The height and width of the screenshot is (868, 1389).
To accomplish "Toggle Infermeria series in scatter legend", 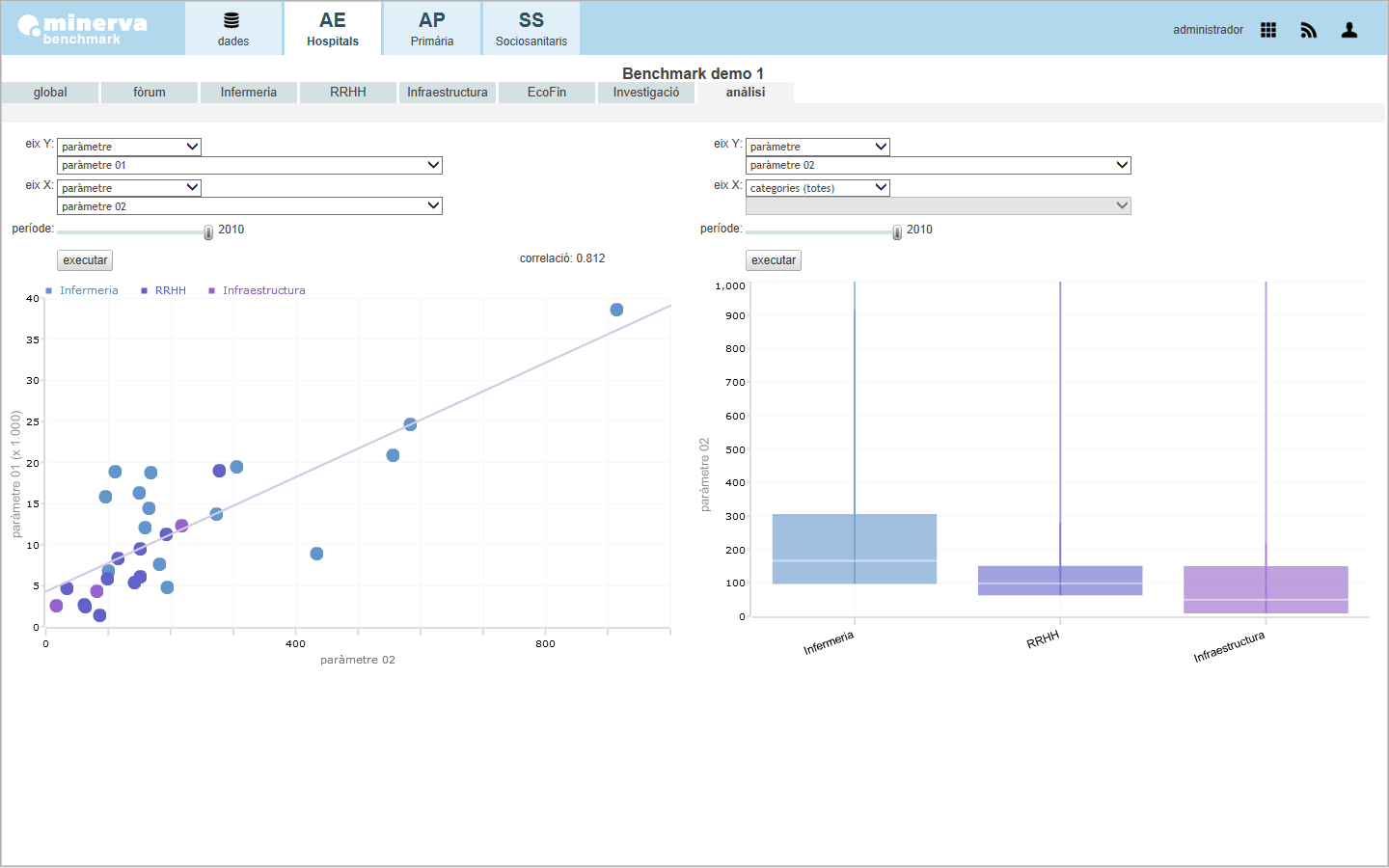I will pyautogui.click(x=82, y=290).
